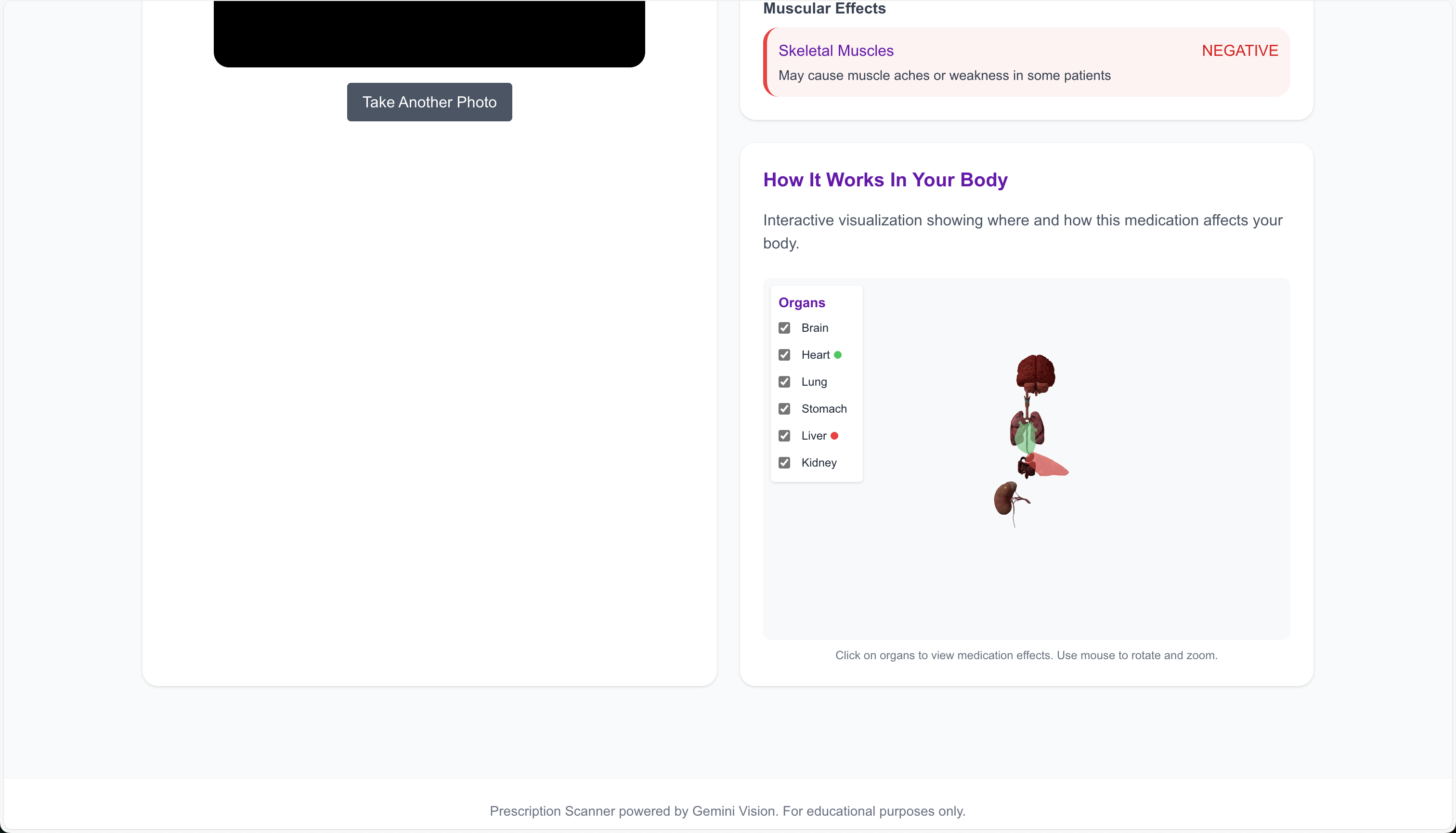1456x833 pixels.
Task: Click the NEGATIVE effect label
Action: pos(1240,51)
